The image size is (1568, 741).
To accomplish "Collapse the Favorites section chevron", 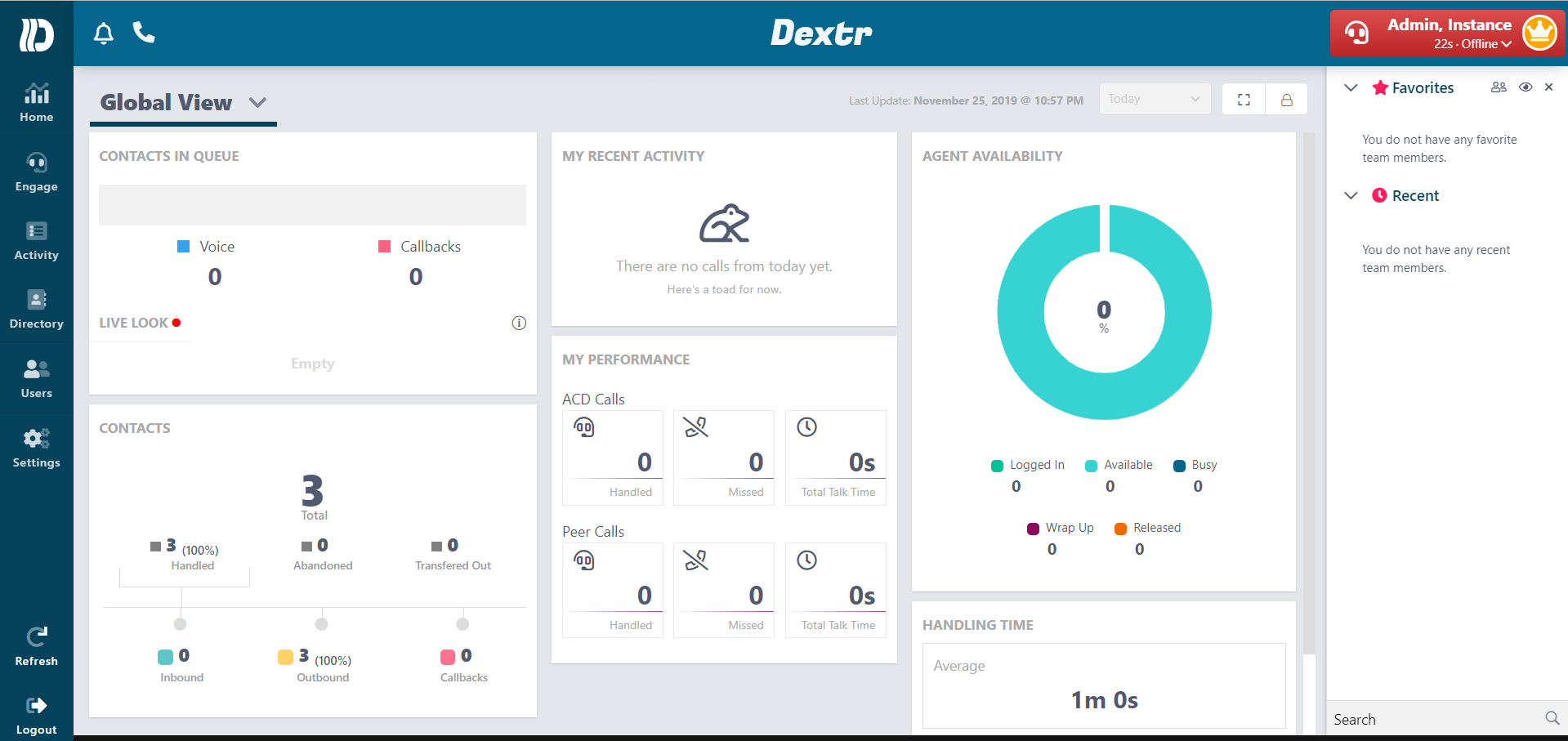I will click(x=1351, y=87).
